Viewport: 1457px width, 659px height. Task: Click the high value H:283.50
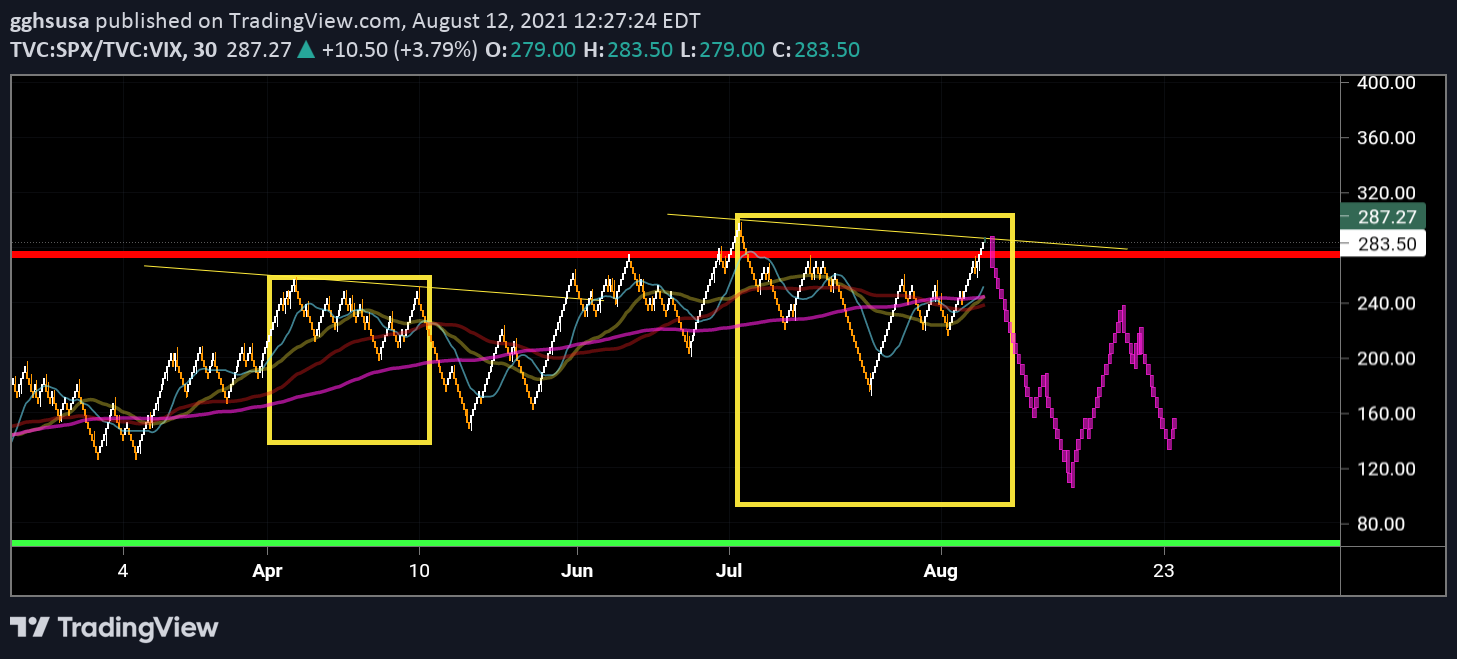click(628, 49)
